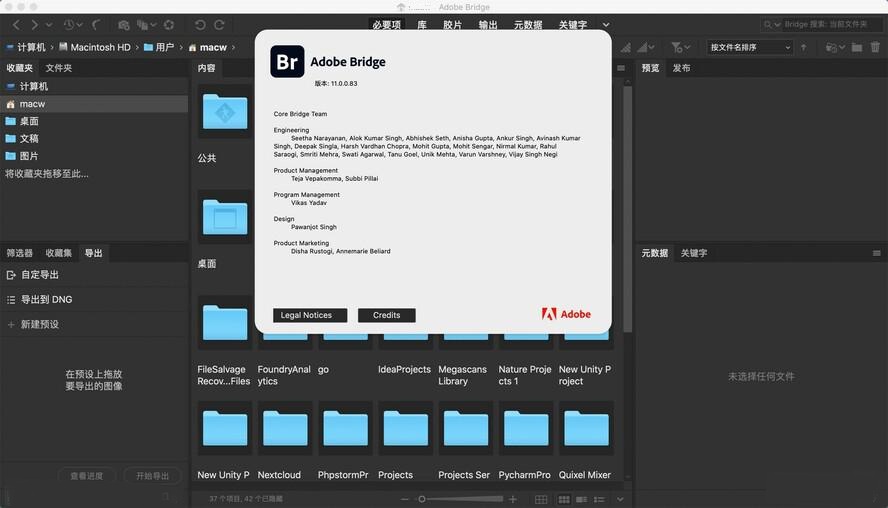
Task: Click macw in the path bar
Action: 208,48
